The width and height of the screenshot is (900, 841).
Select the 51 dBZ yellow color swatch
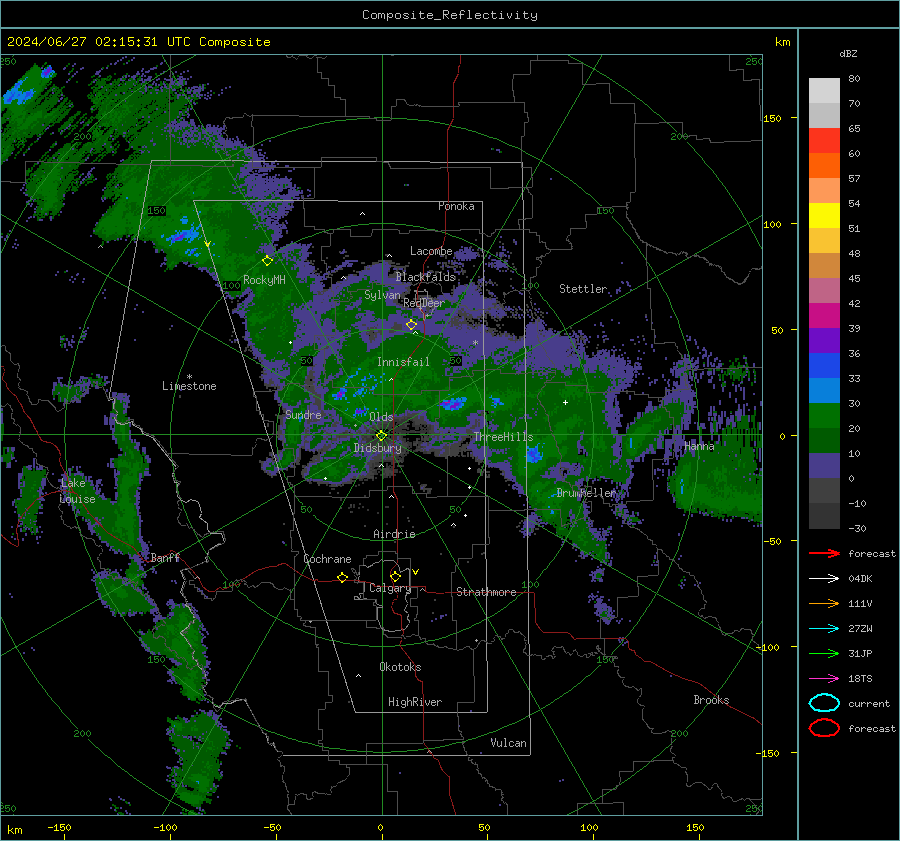(824, 215)
